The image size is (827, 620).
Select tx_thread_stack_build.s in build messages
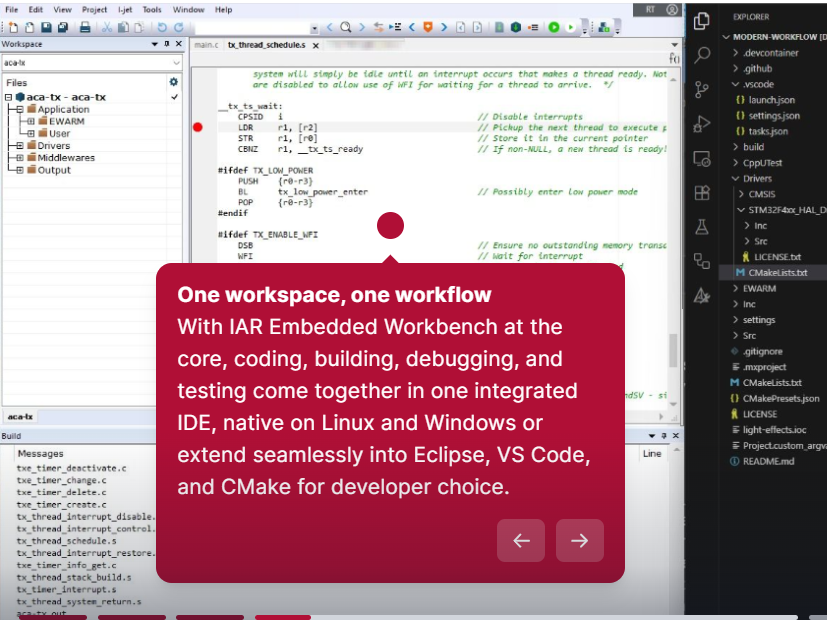(74, 577)
